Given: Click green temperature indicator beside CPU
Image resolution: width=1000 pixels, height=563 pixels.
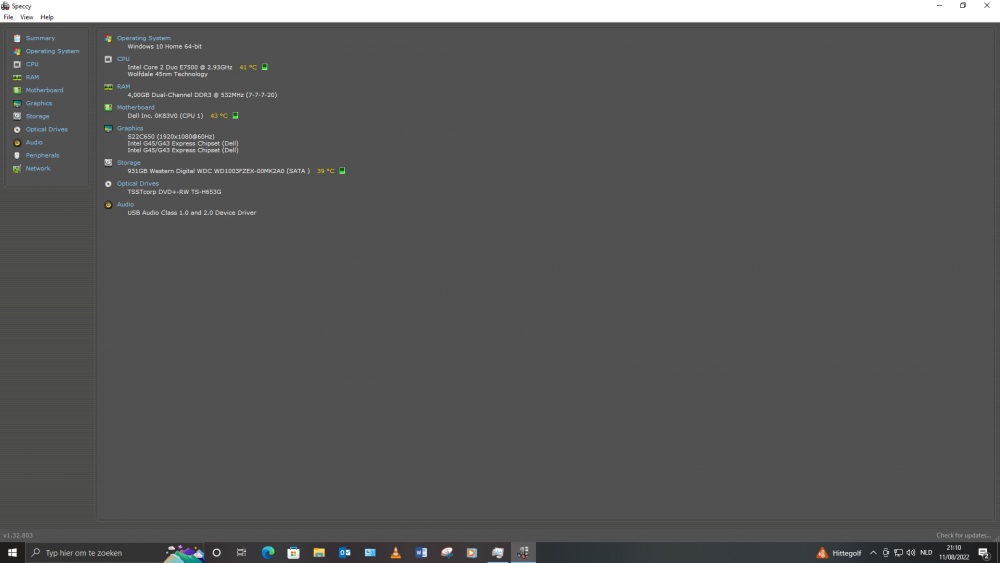Looking at the screenshot, I should click(265, 67).
